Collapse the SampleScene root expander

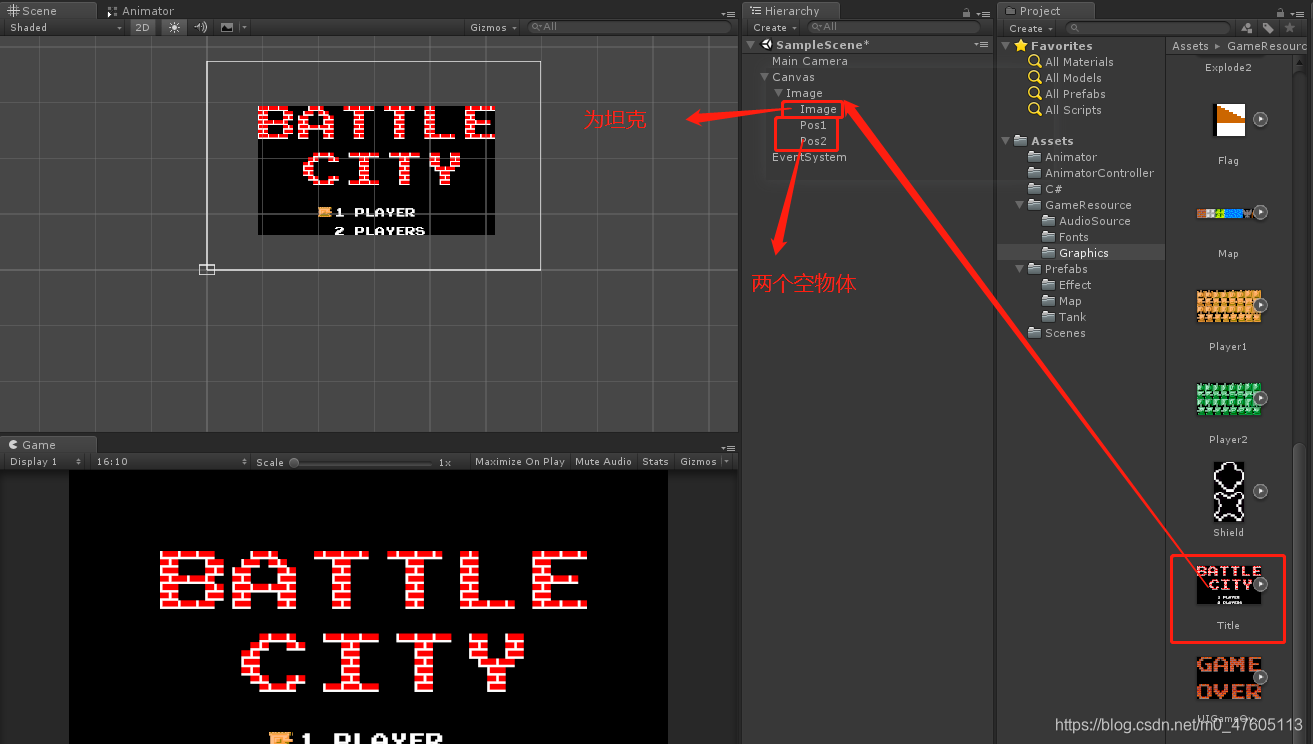click(752, 45)
